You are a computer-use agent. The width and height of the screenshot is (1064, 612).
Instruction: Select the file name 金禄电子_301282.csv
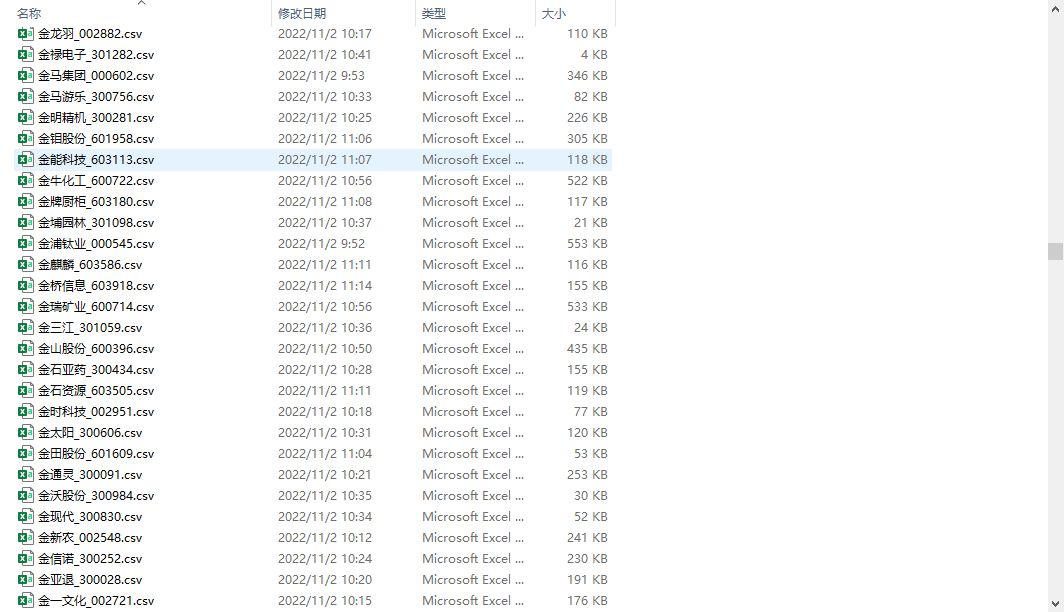click(x=95, y=55)
